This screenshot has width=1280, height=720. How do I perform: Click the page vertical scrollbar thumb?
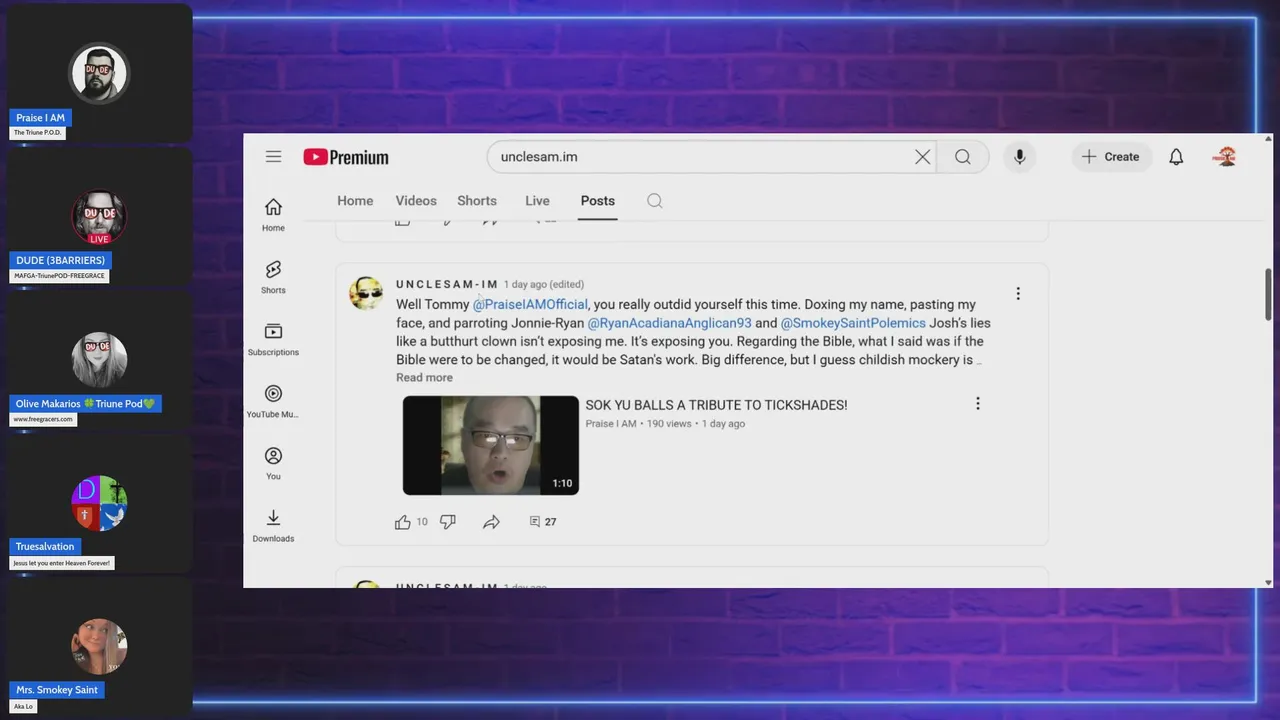pyautogui.click(x=1268, y=295)
